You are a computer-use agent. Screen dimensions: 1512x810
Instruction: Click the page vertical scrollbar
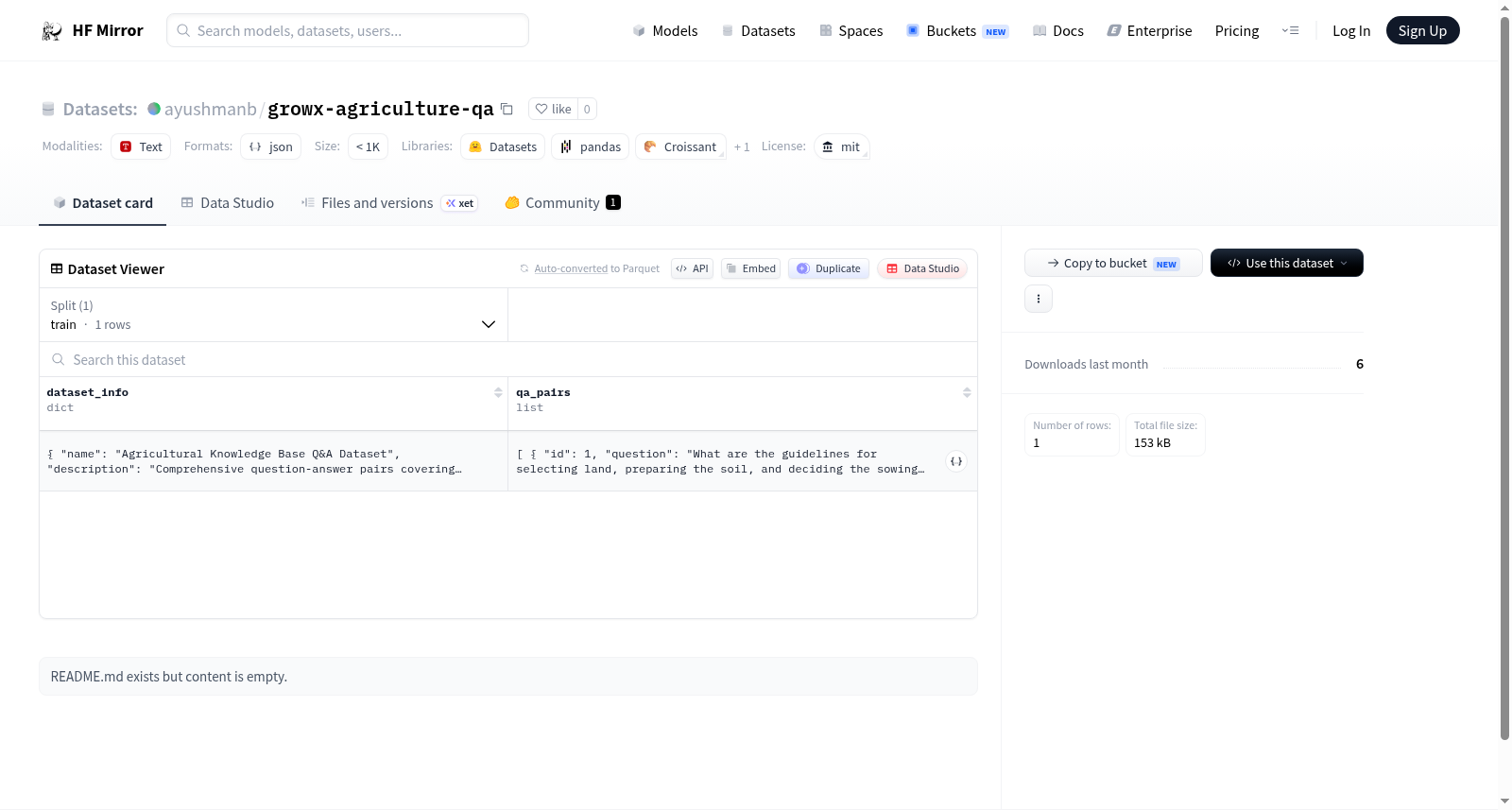click(1504, 378)
